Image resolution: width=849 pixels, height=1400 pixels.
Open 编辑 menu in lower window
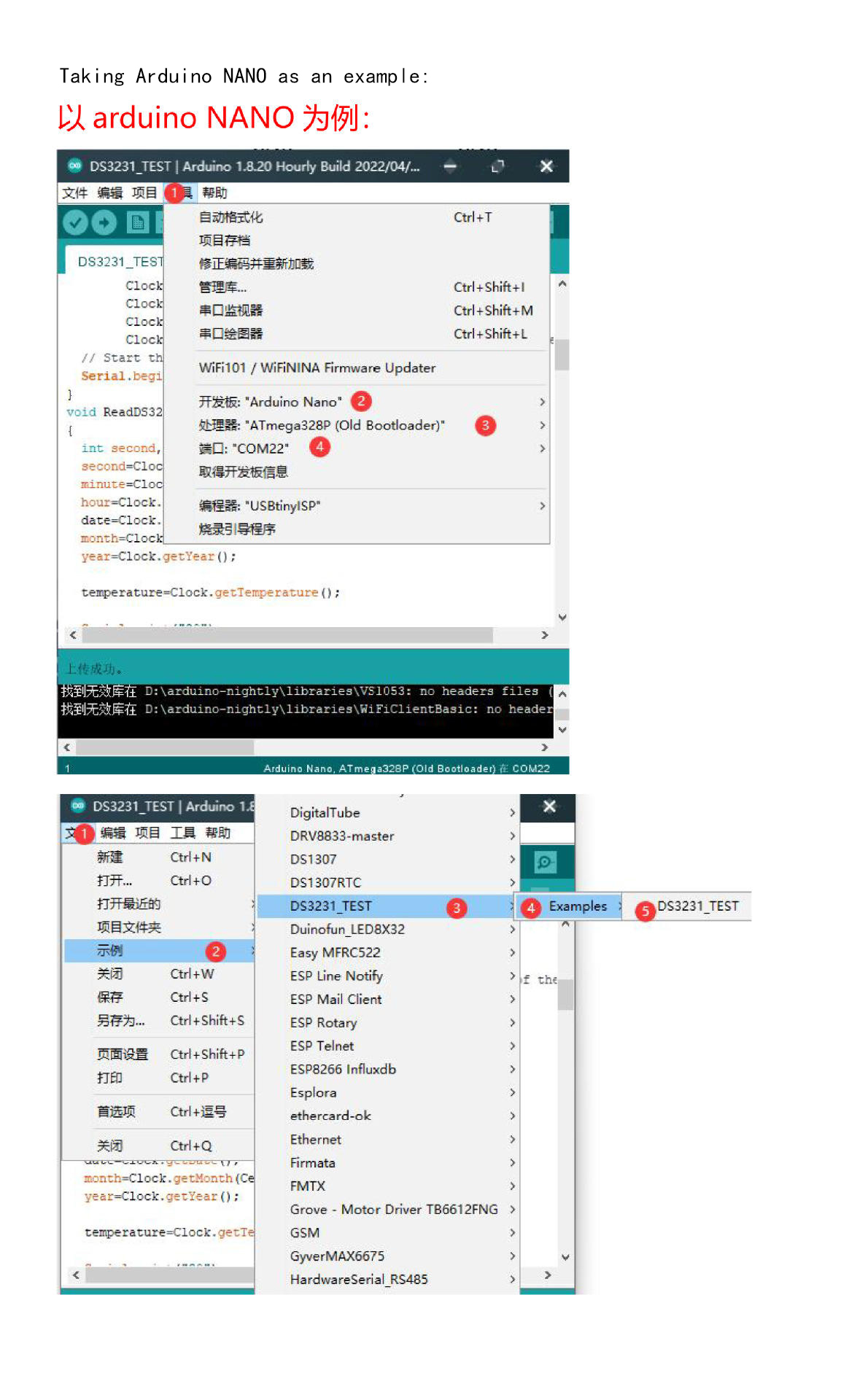point(113,833)
